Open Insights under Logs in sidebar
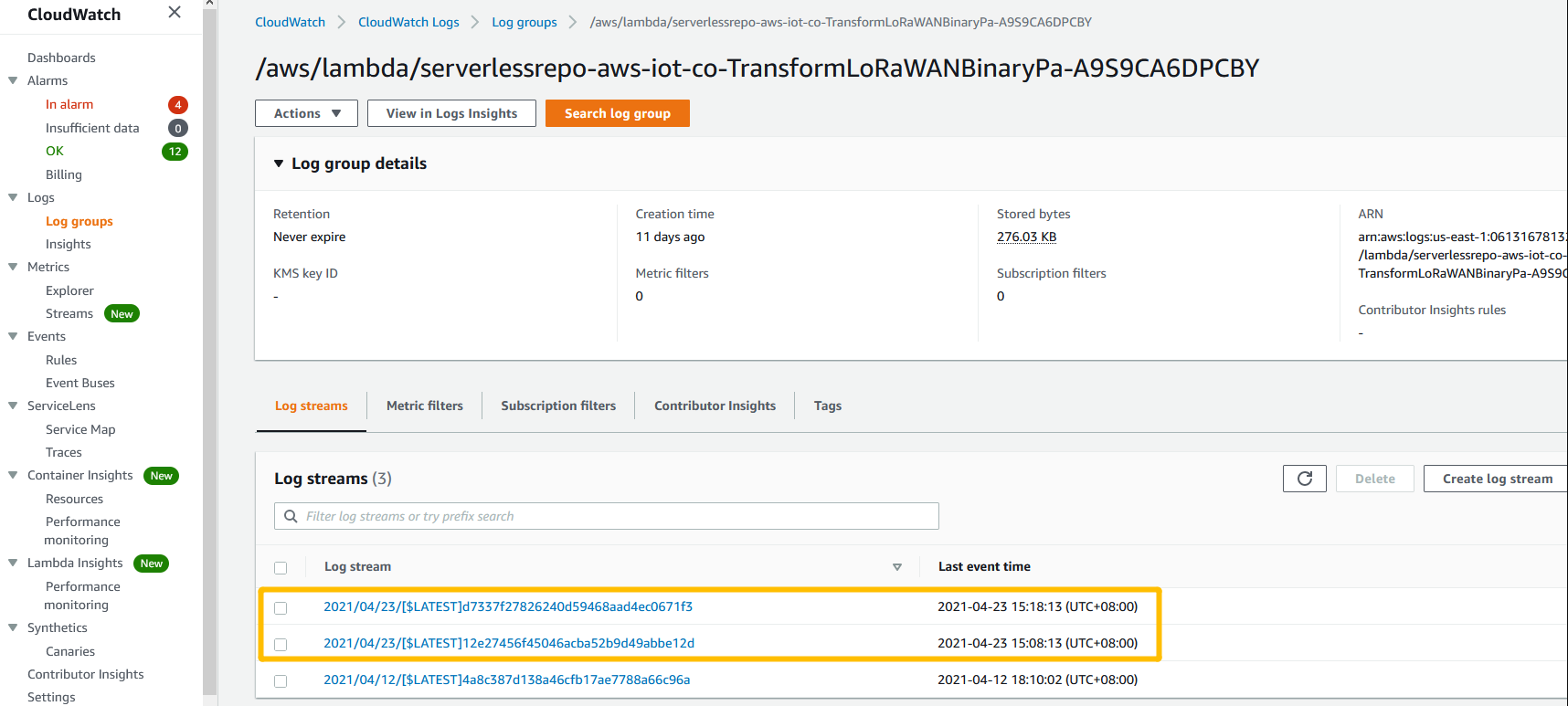 [69, 244]
